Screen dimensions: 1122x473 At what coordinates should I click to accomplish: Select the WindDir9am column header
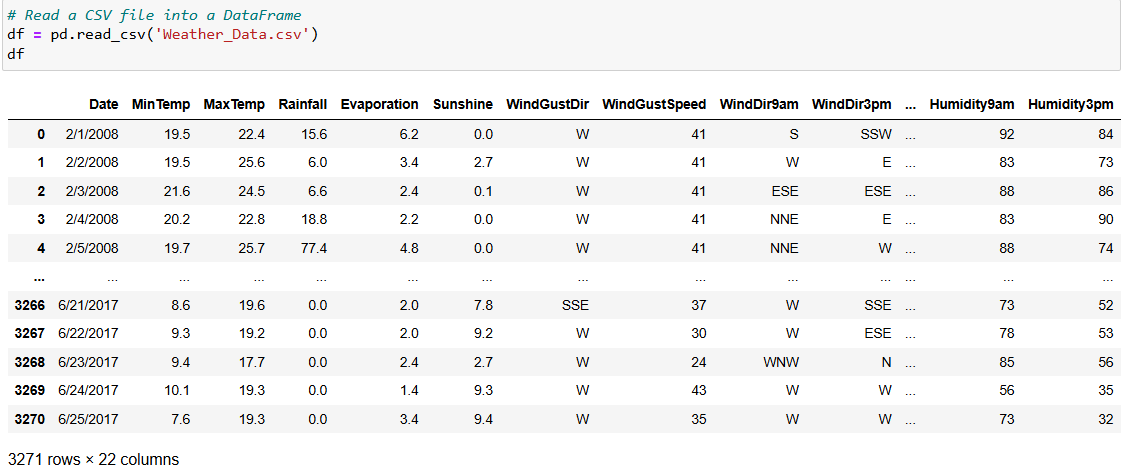click(759, 104)
